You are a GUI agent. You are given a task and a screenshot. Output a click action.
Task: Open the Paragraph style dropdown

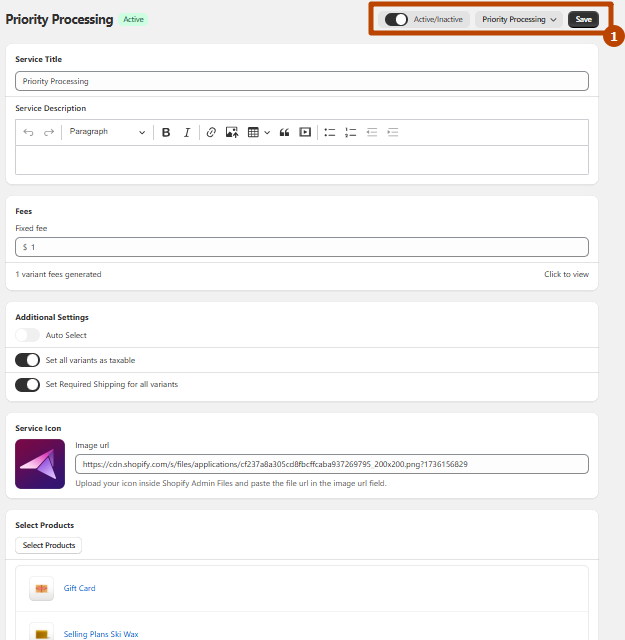click(107, 132)
